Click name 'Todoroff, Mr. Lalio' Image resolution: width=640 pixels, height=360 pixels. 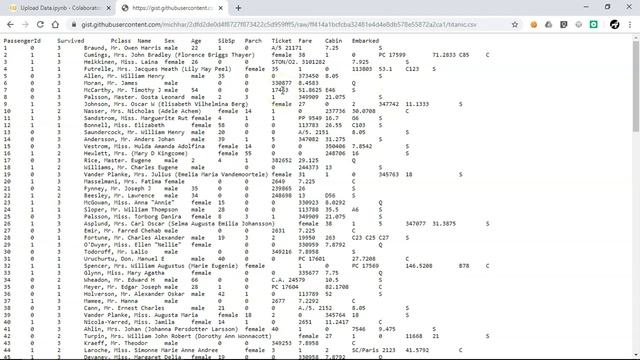click(x=116, y=252)
